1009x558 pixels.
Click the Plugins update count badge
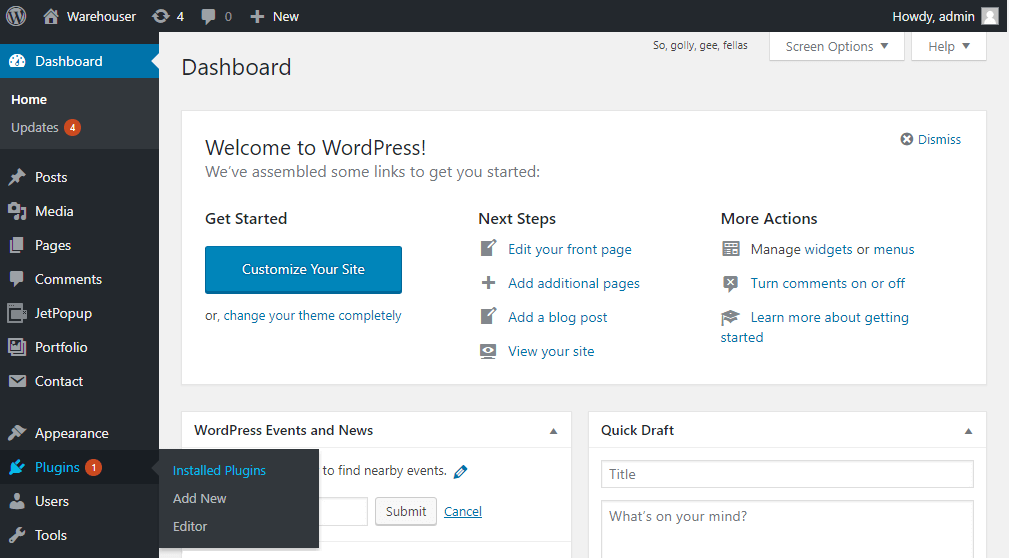(x=93, y=467)
